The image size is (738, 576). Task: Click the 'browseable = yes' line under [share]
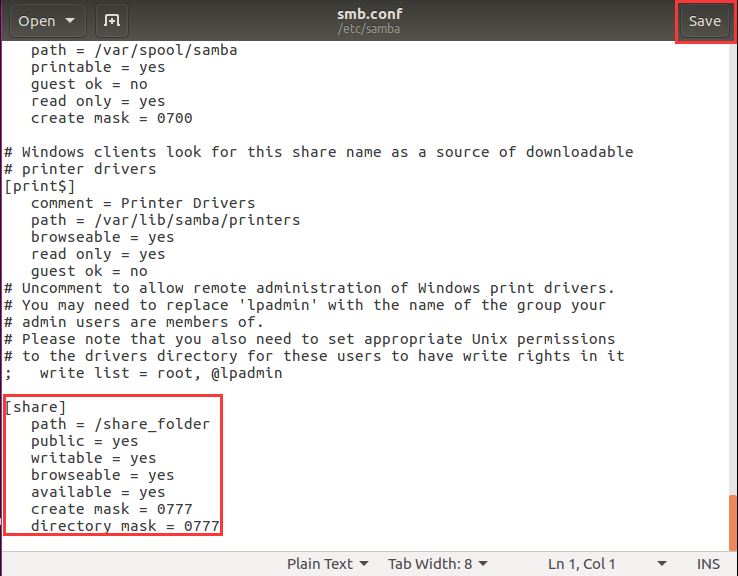pos(102,475)
